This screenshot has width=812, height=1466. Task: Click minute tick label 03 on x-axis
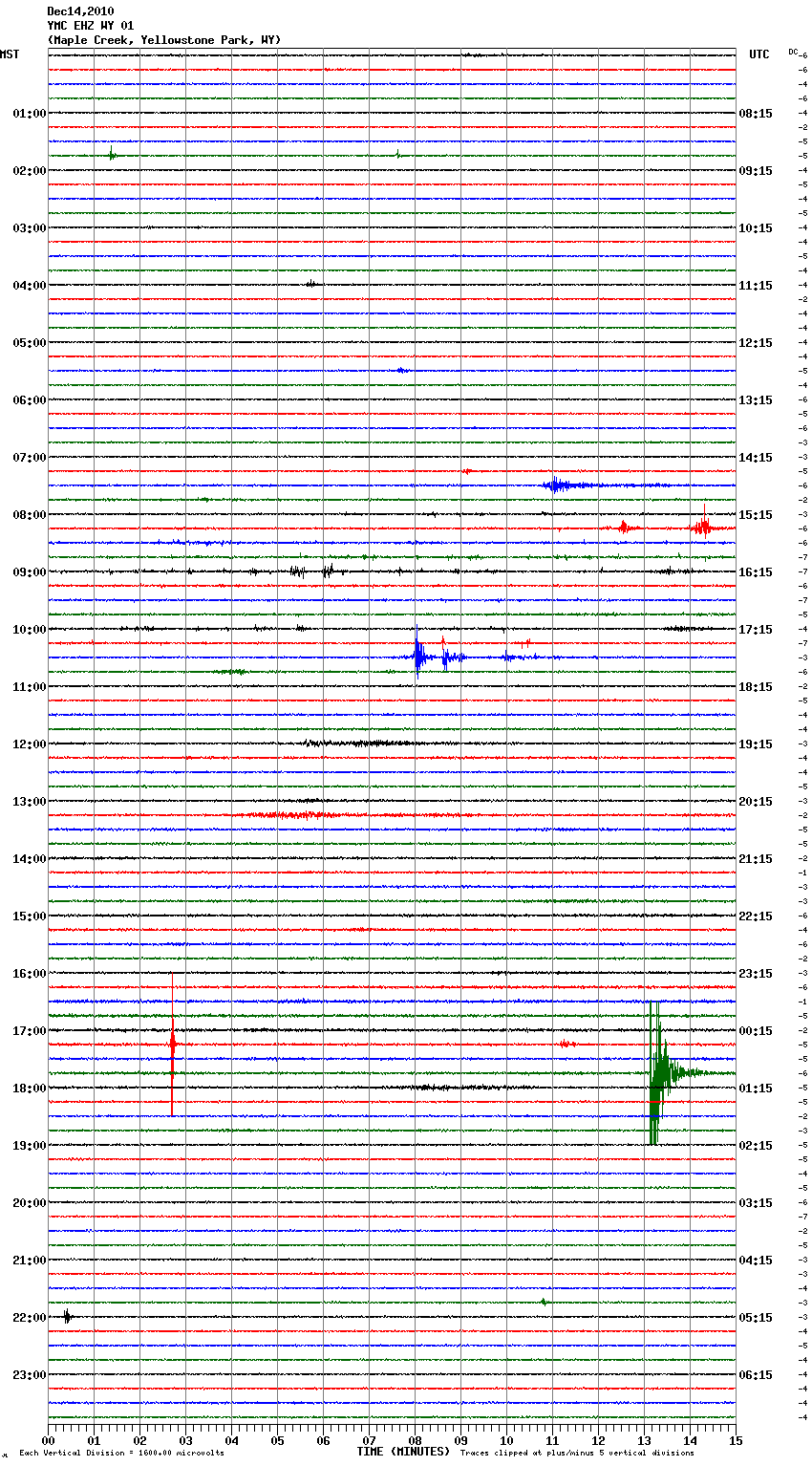(185, 1440)
